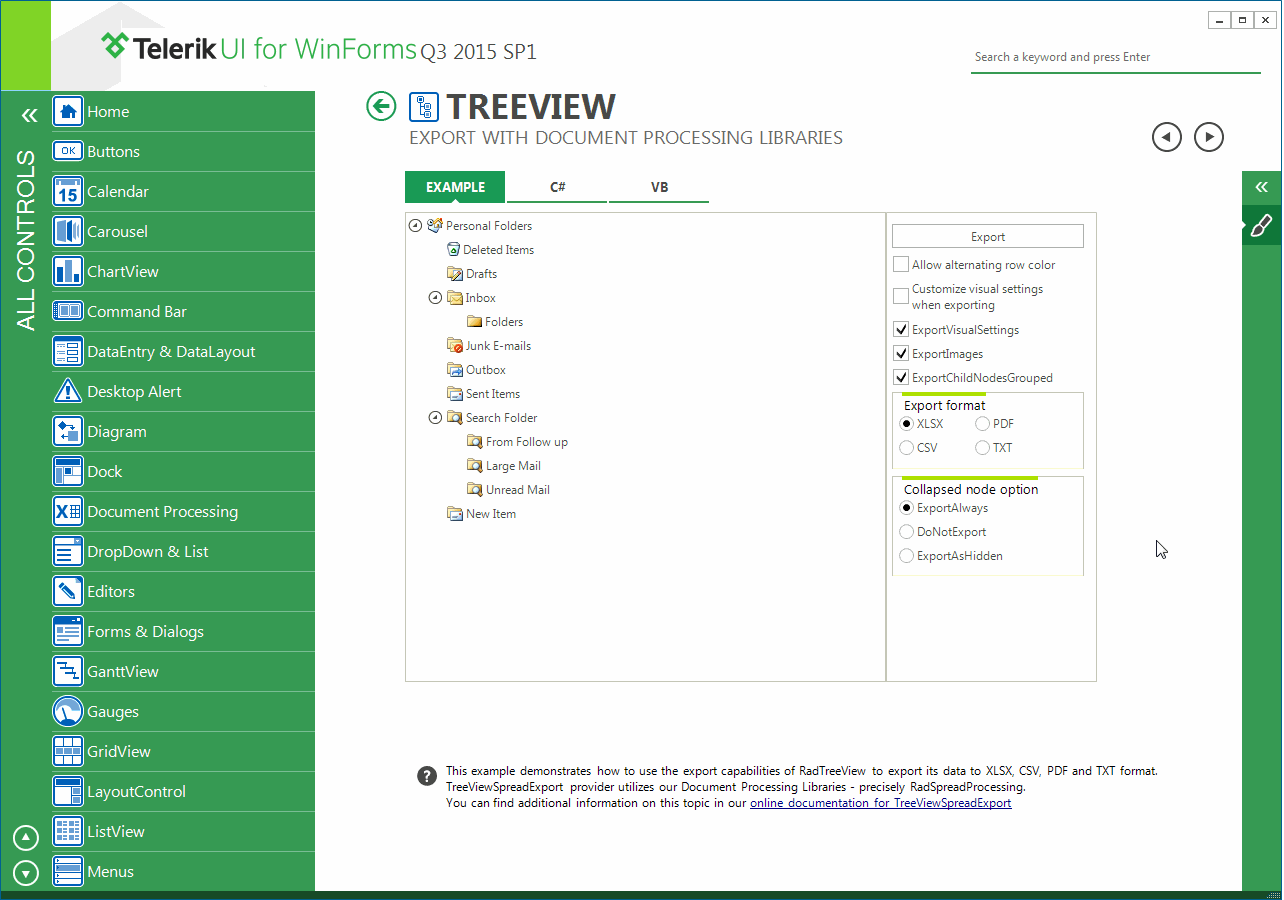Open theme brush icon on right panel
The image size is (1284, 900).
(1262, 225)
